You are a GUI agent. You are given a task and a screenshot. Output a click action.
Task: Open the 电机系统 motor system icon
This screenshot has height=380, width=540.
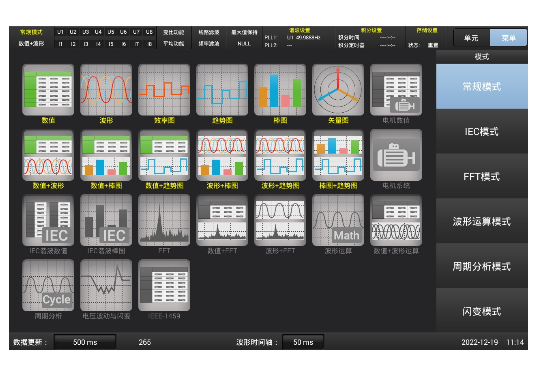click(x=396, y=155)
